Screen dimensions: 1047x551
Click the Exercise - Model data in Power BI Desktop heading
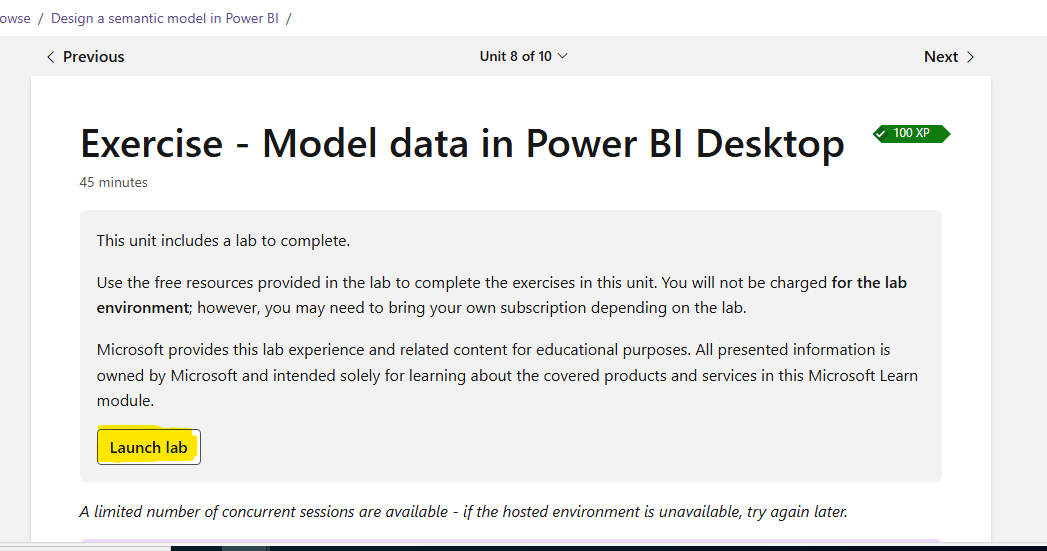pyautogui.click(x=462, y=143)
